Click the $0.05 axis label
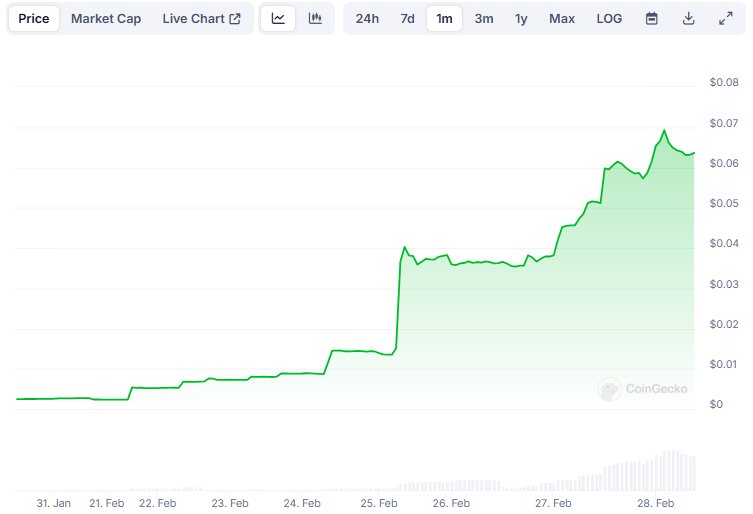753x514 pixels. click(724, 203)
